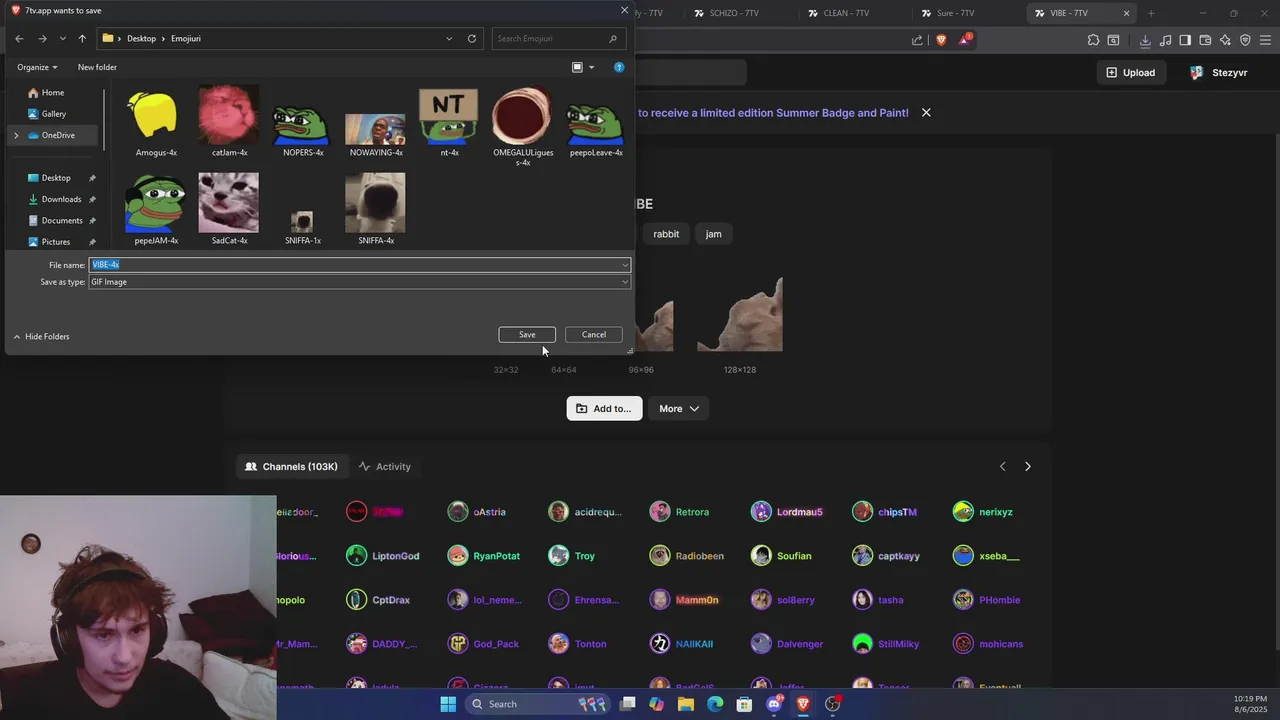Open the dialog help icon
This screenshot has width=1280, height=720.
(x=619, y=67)
